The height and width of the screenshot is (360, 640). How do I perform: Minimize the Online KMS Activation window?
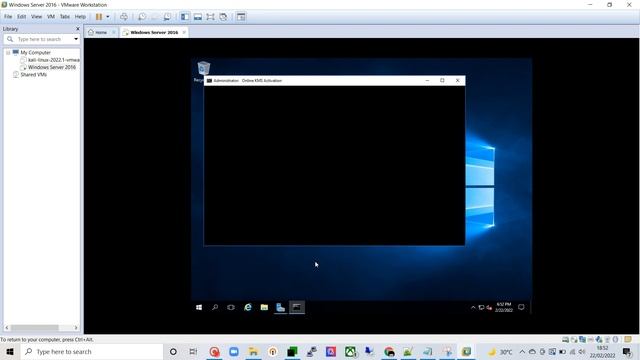point(427,80)
